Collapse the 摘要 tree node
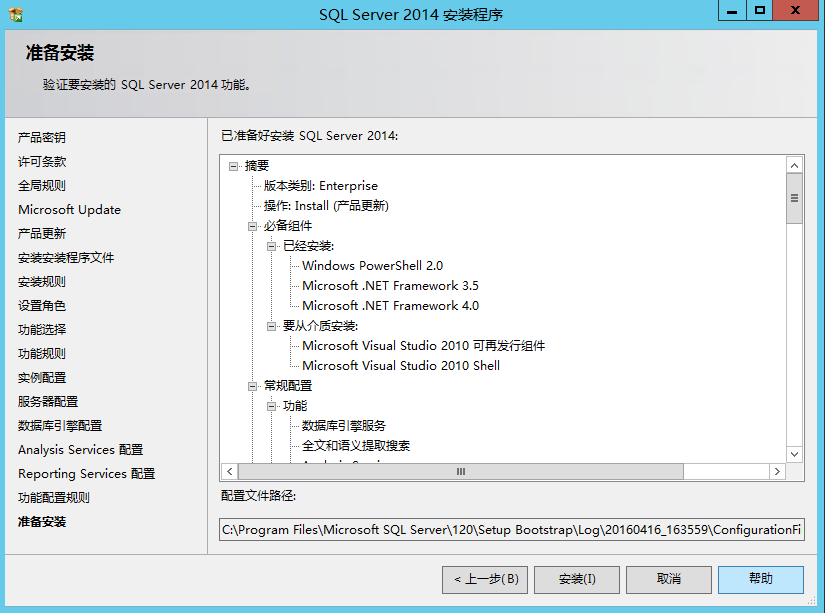Image resolution: width=825 pixels, height=613 pixels. 233,166
